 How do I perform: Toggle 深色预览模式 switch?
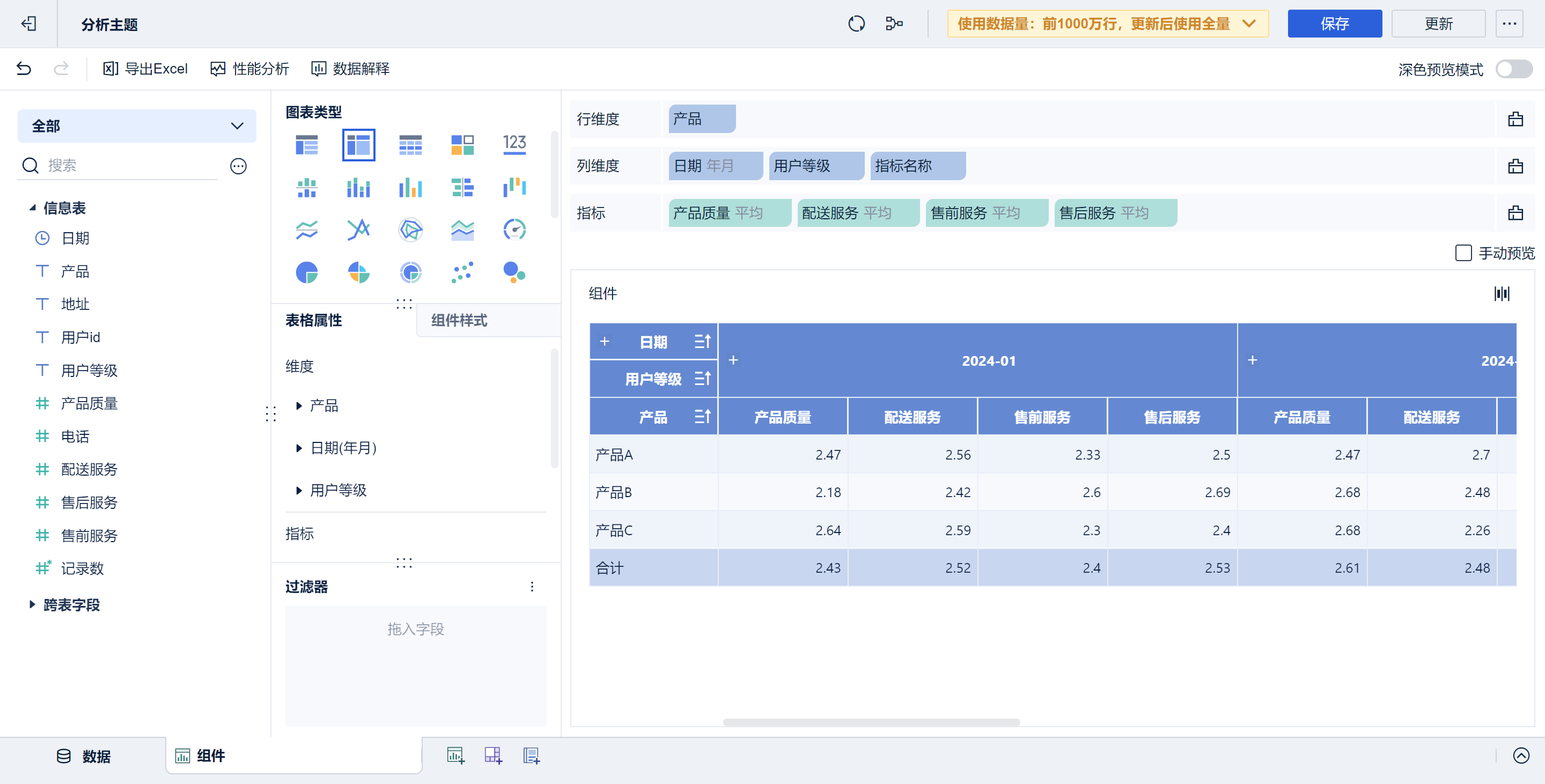coord(1514,70)
